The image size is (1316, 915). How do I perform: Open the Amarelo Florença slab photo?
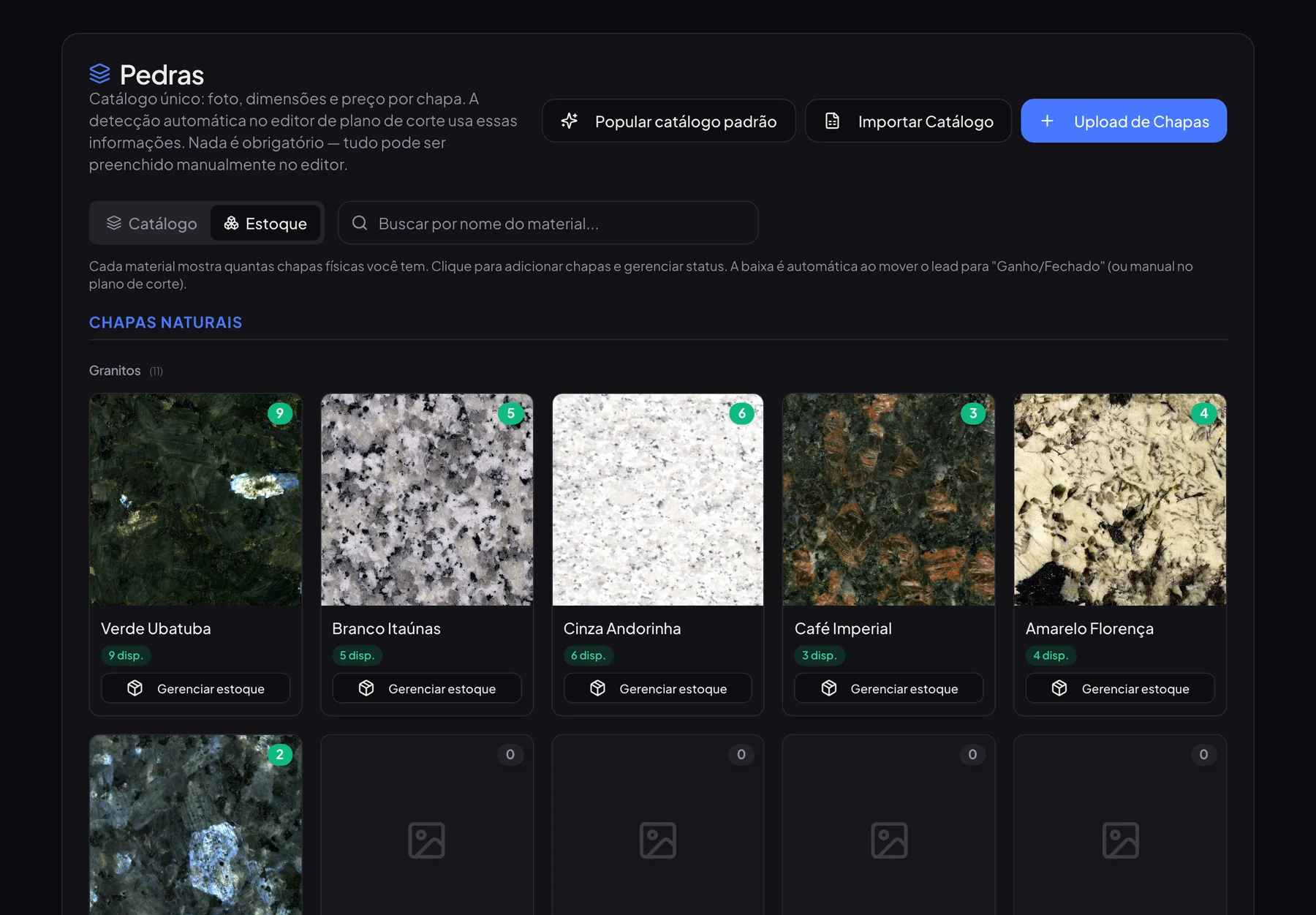[1120, 500]
